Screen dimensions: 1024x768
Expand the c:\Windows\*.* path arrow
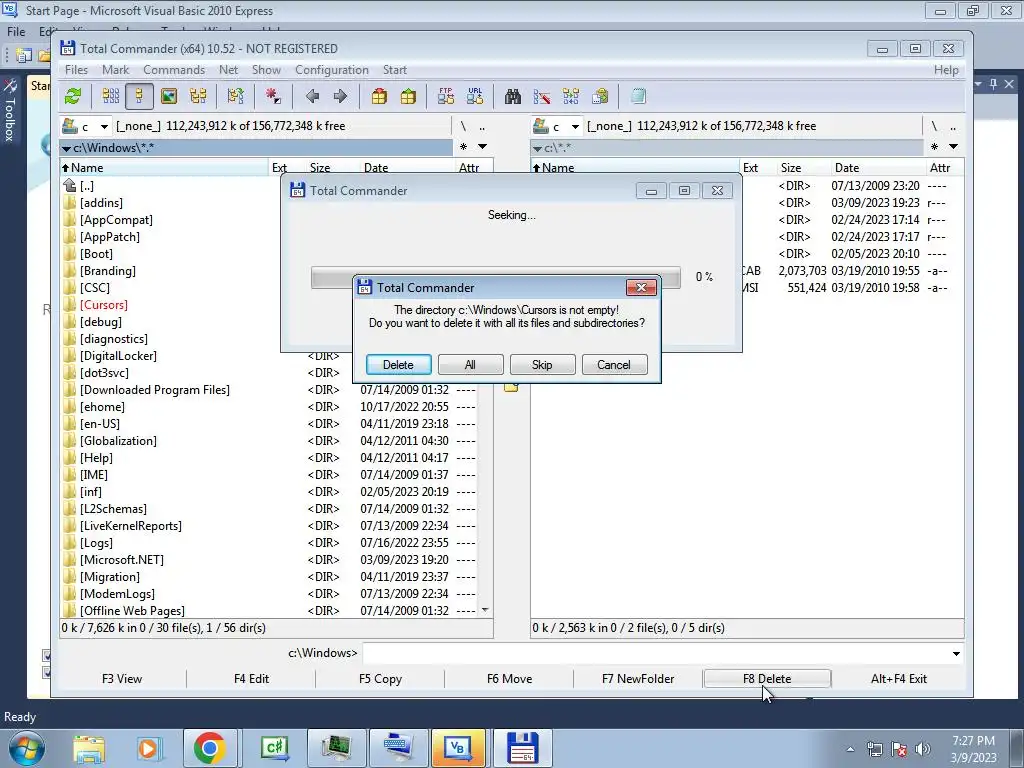[x=66, y=148]
